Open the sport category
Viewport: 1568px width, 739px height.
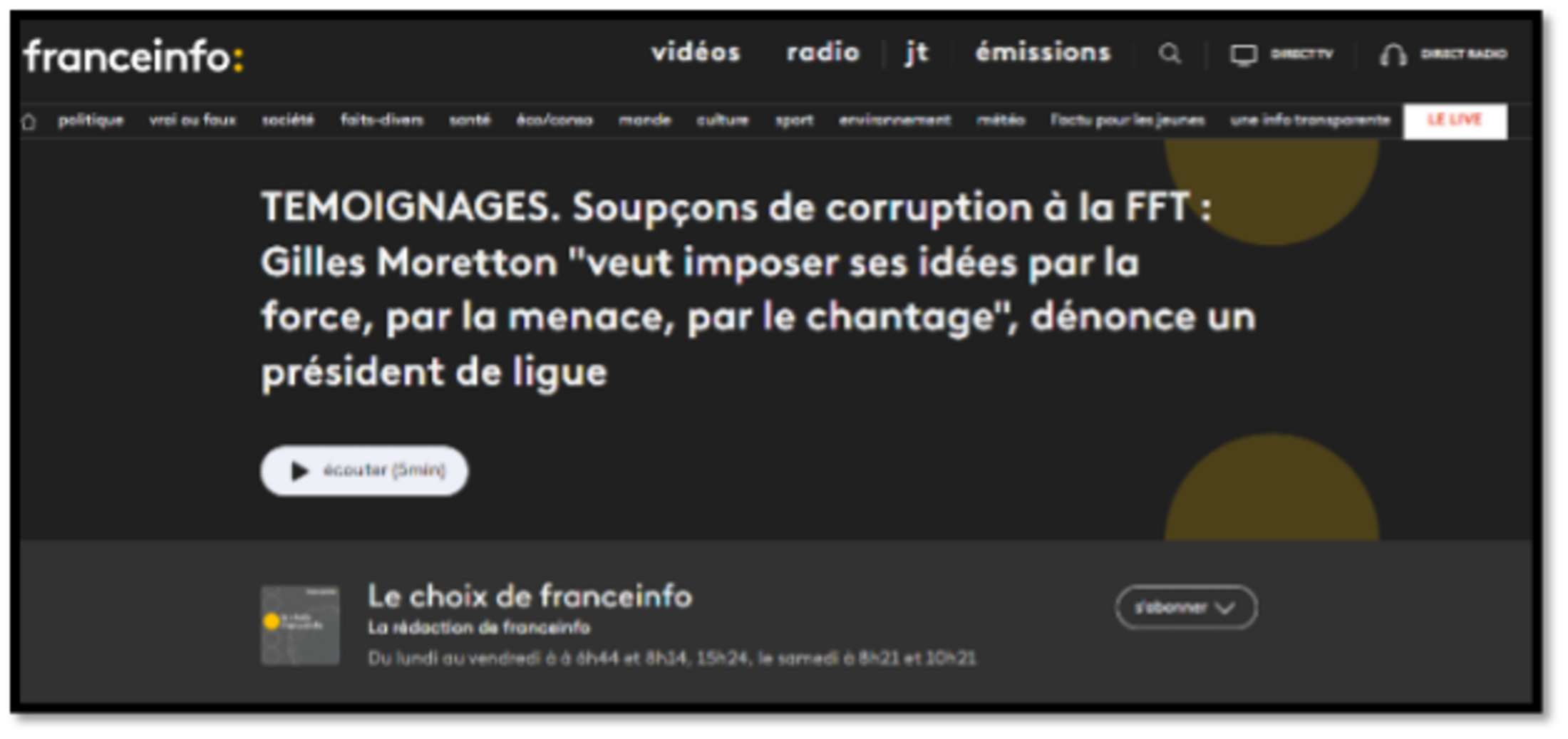pos(794,120)
